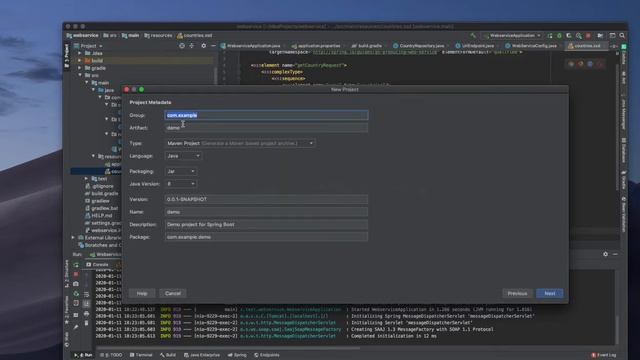Open the Packaging dropdown showing Jar
This screenshot has height=360, width=640.
click(181, 171)
